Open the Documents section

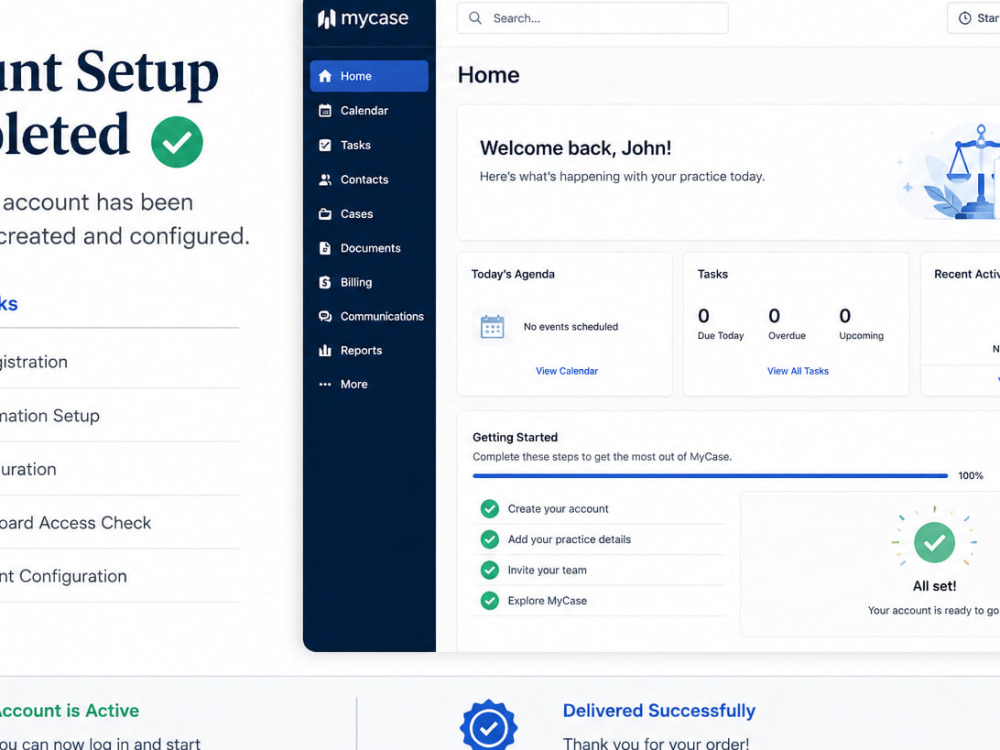(369, 248)
